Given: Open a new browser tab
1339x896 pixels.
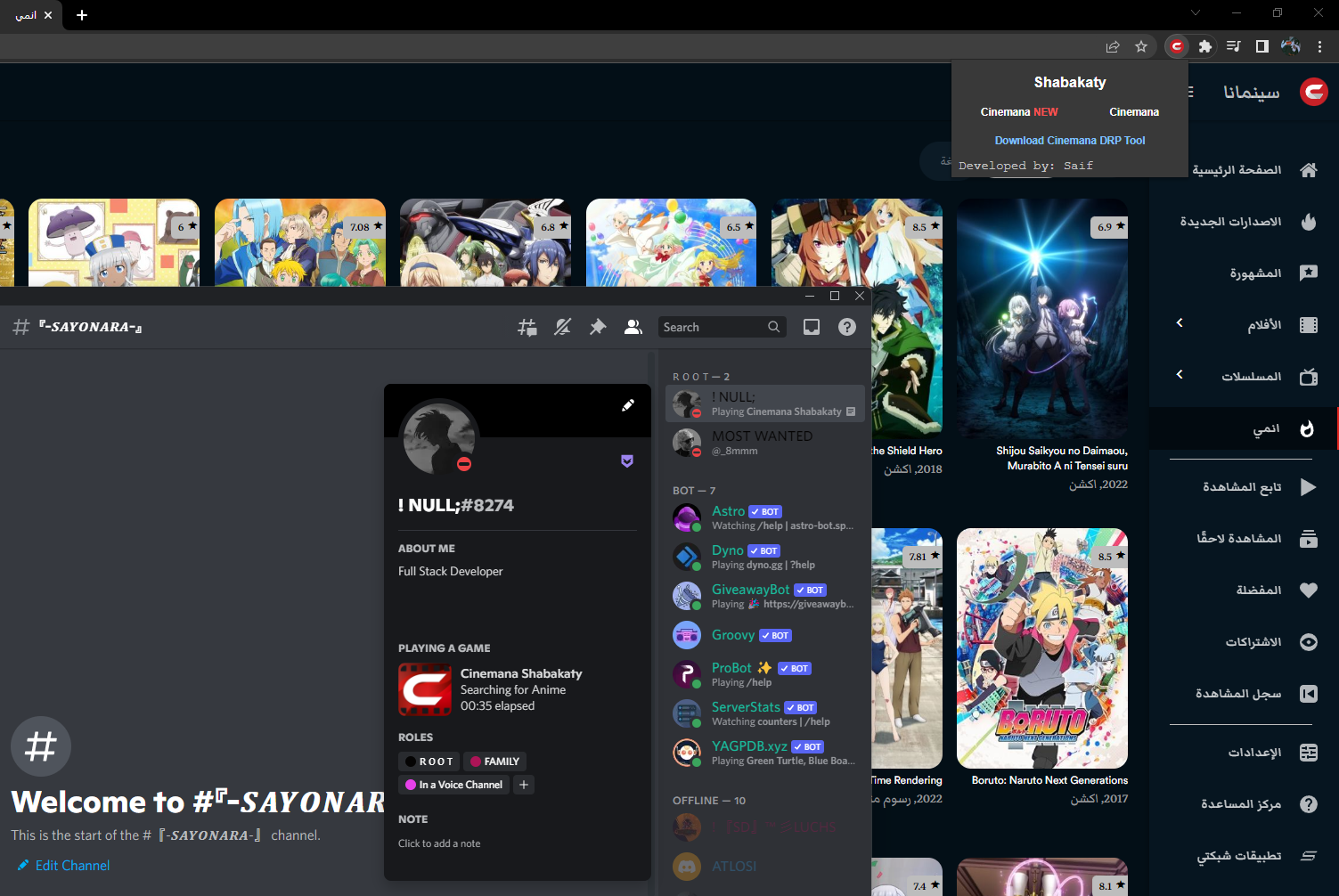Looking at the screenshot, I should [82, 15].
